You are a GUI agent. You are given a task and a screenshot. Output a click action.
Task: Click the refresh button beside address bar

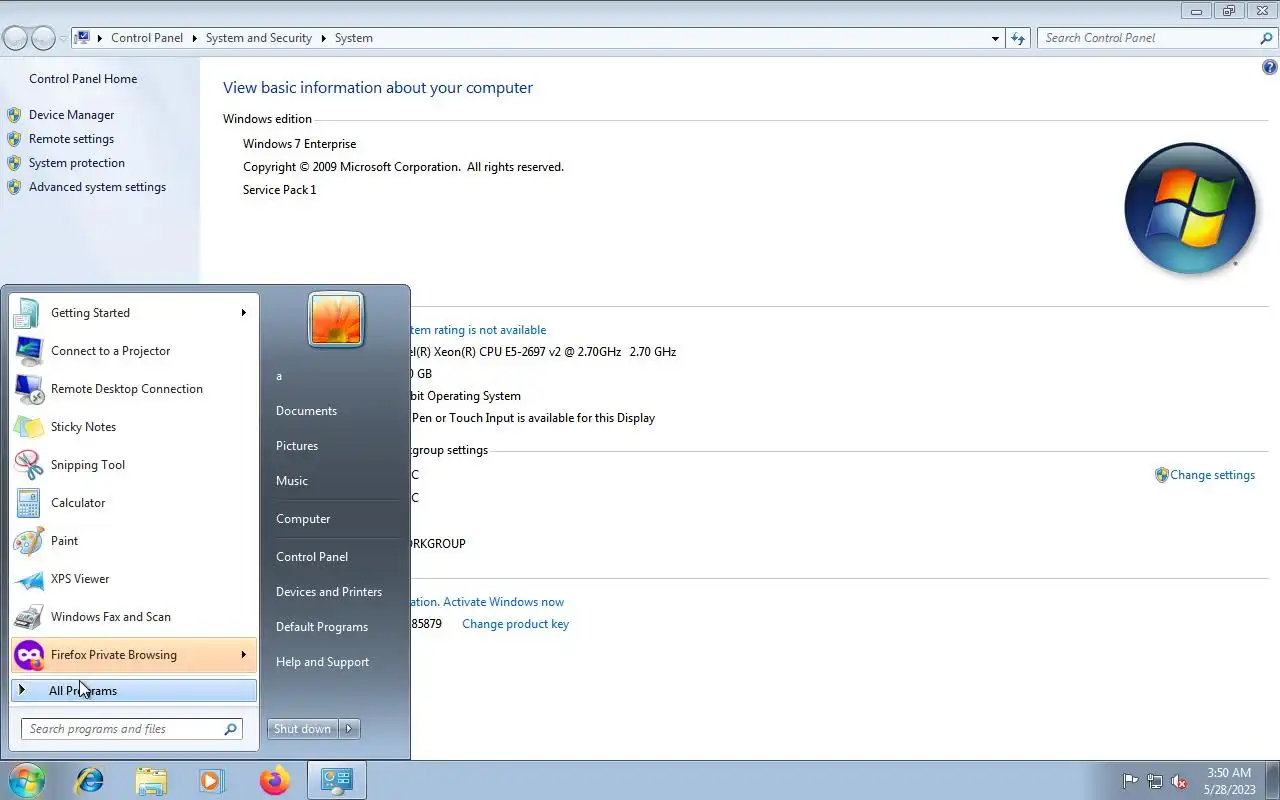1018,38
